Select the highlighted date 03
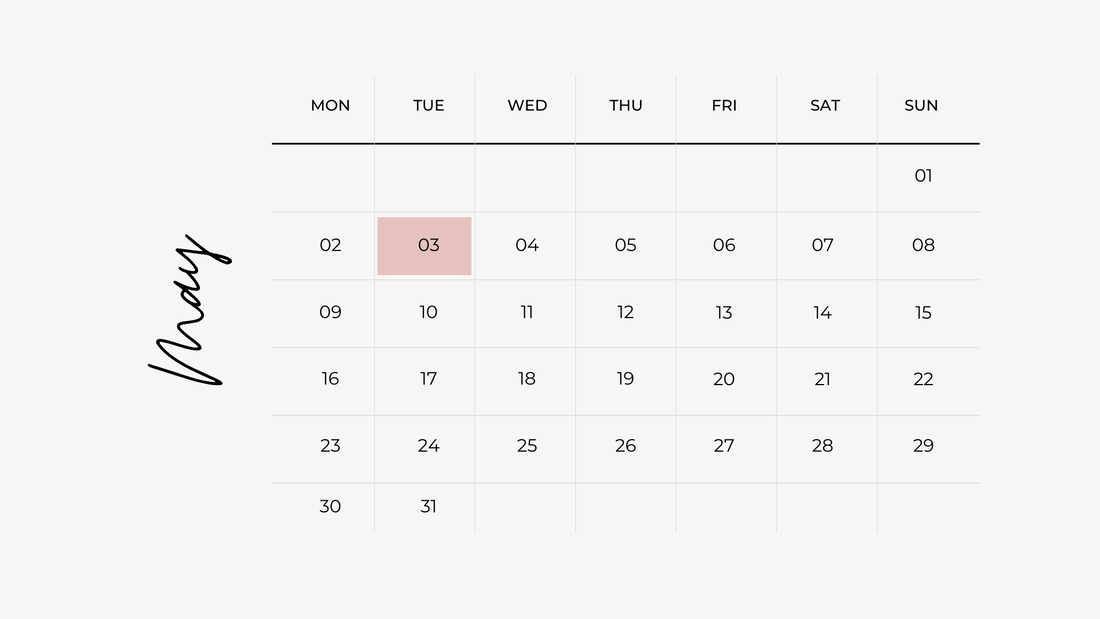 (424, 246)
